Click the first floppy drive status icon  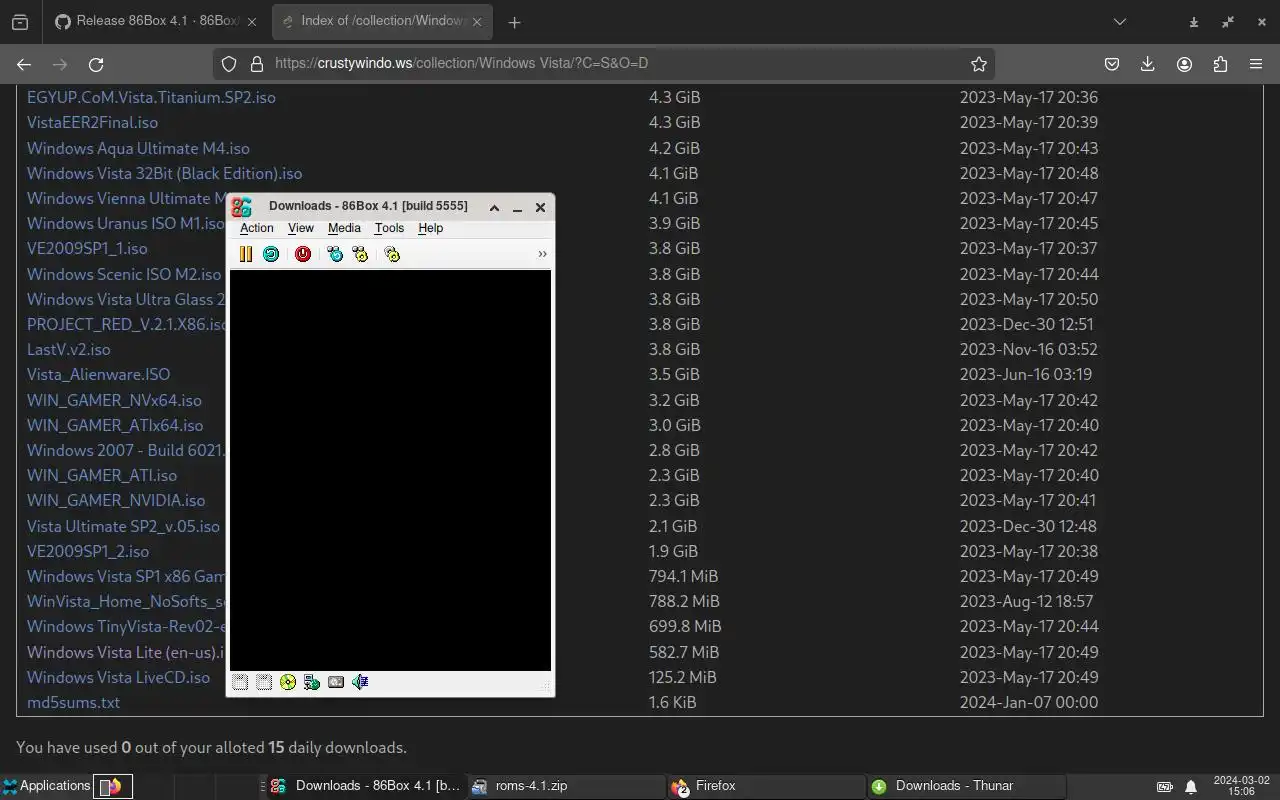pos(240,682)
